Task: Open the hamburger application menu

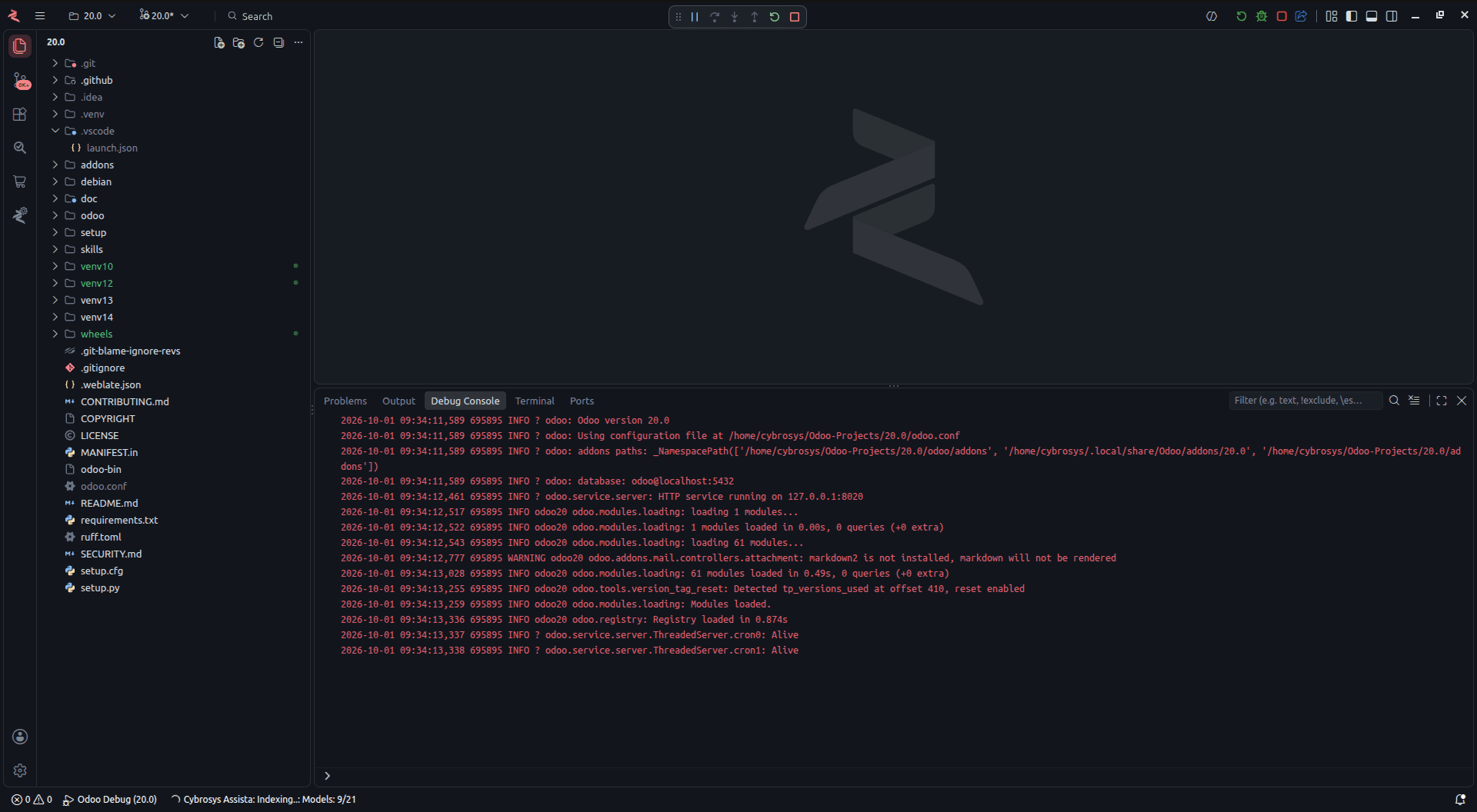Action: point(40,16)
